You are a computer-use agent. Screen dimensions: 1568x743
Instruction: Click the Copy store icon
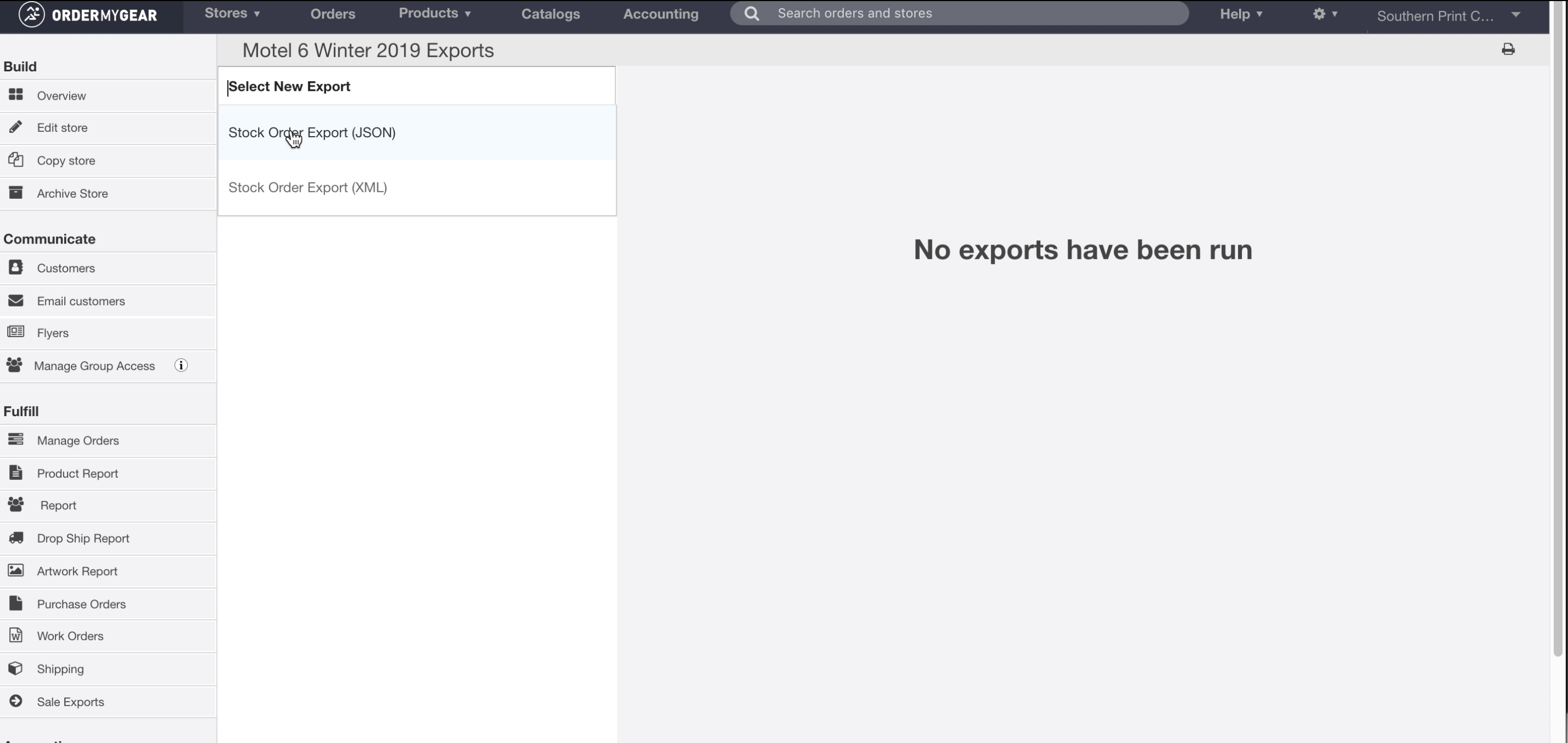(16, 160)
